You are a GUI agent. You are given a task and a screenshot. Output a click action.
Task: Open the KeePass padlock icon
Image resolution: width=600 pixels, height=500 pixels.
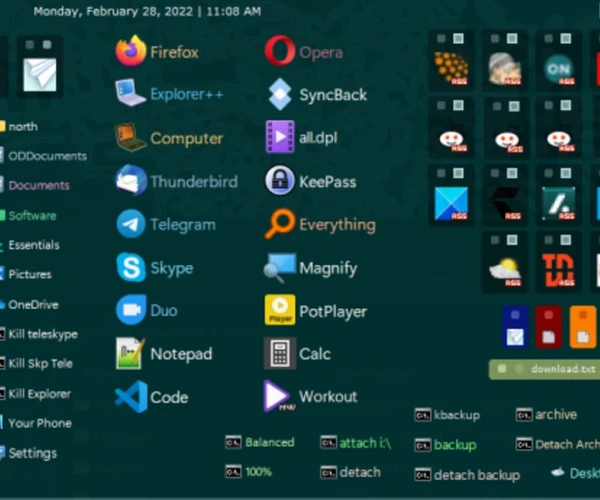(280, 180)
